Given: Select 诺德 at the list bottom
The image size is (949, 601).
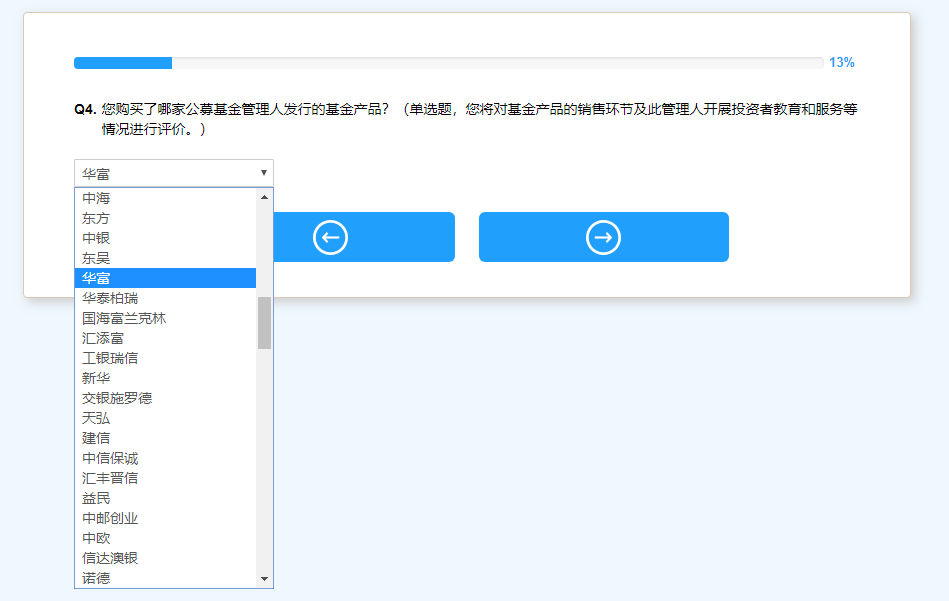Looking at the screenshot, I should pos(165,577).
